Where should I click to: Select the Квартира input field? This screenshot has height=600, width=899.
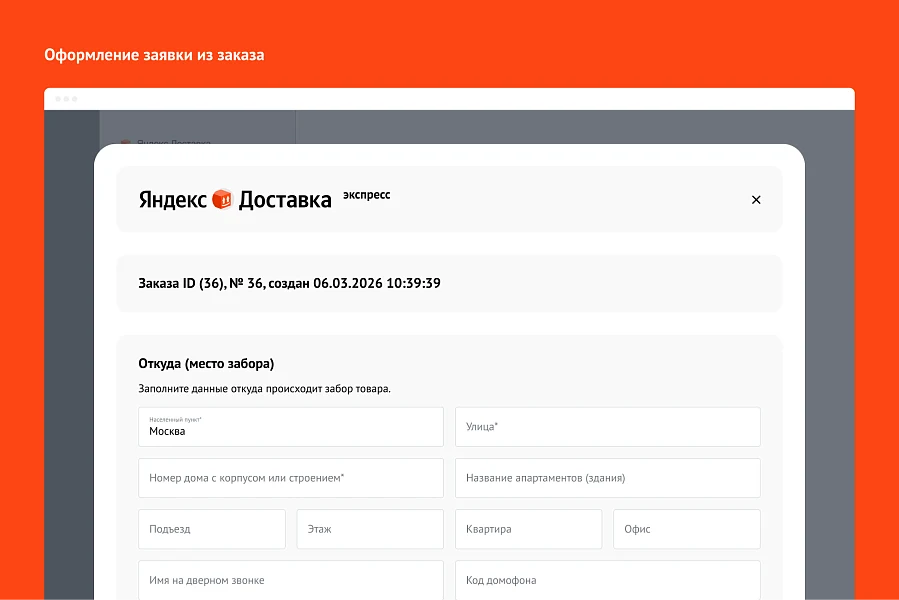(529, 529)
